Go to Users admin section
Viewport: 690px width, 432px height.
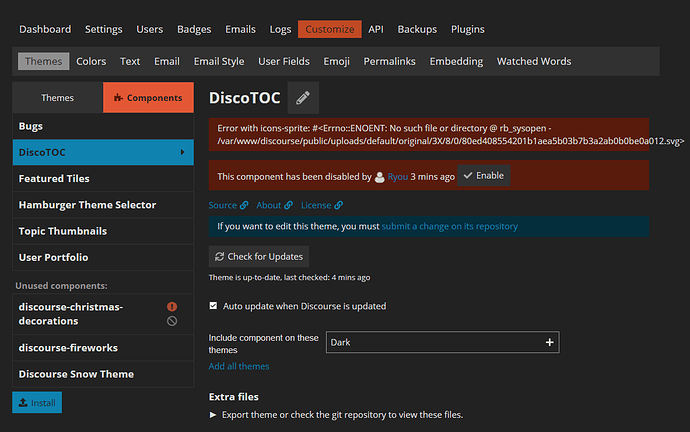pyautogui.click(x=150, y=29)
